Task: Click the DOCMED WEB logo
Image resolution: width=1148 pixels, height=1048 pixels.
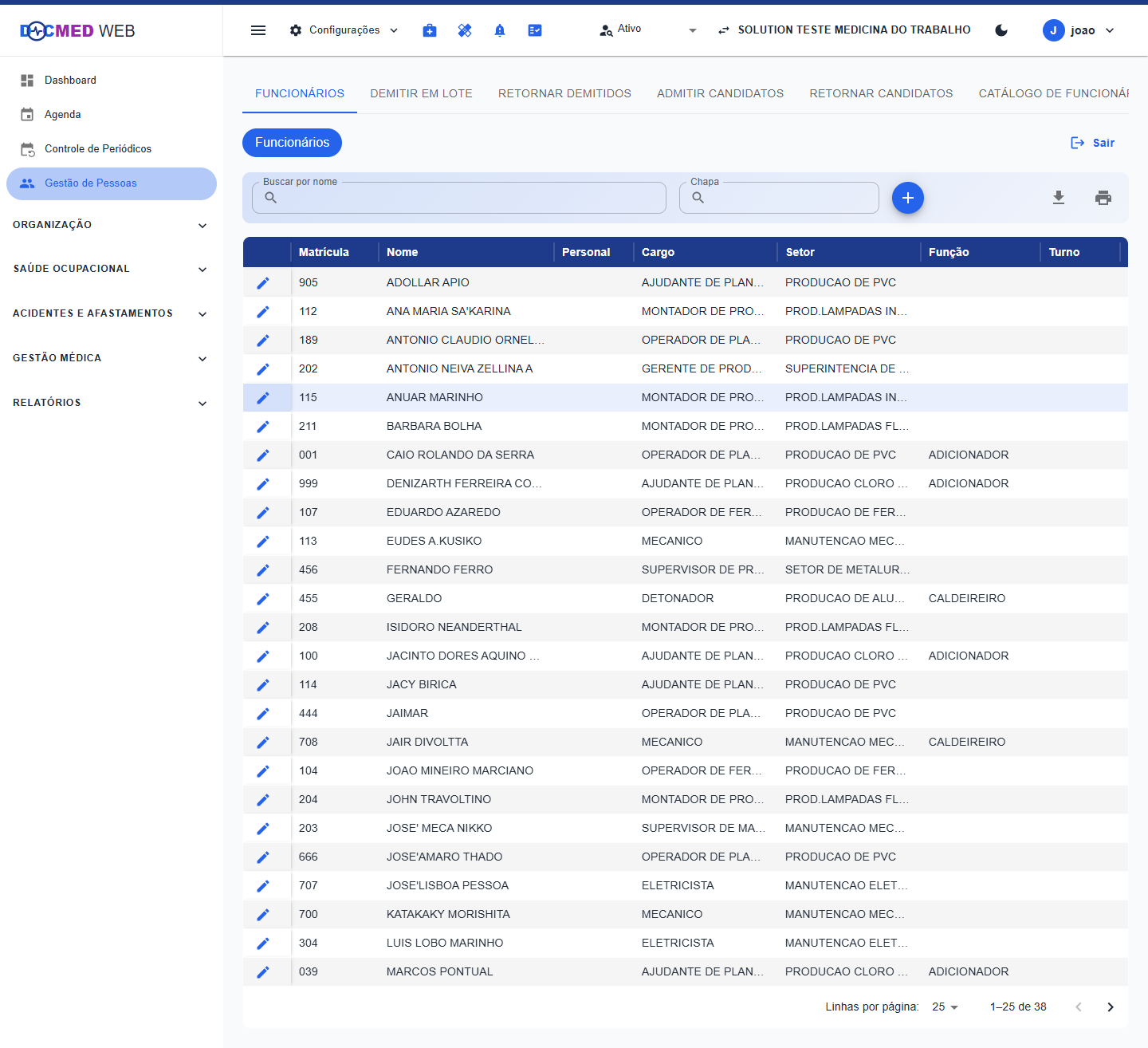Action: click(77, 31)
